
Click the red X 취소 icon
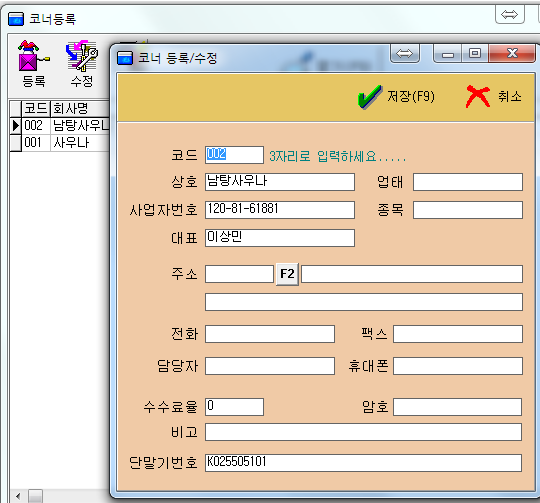[x=478, y=97]
